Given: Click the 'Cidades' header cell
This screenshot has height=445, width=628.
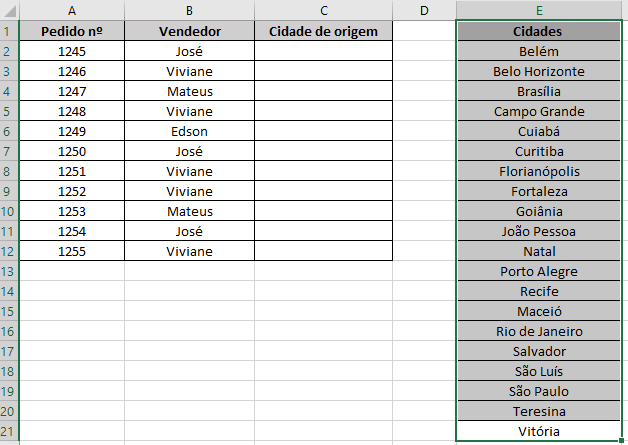Looking at the screenshot, I should point(539,32).
